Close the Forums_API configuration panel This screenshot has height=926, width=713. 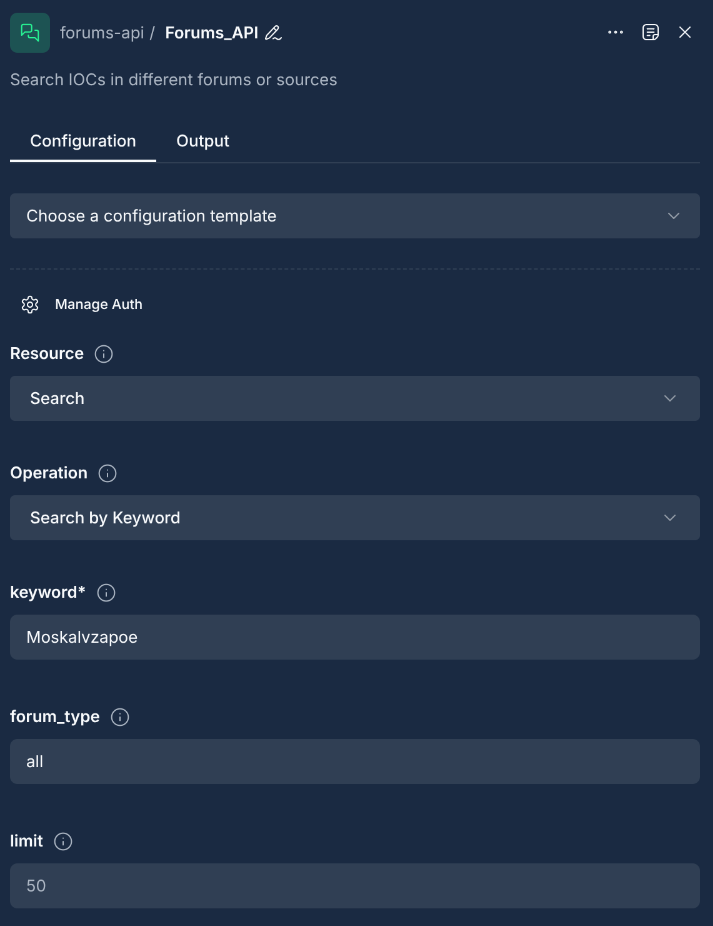point(685,33)
